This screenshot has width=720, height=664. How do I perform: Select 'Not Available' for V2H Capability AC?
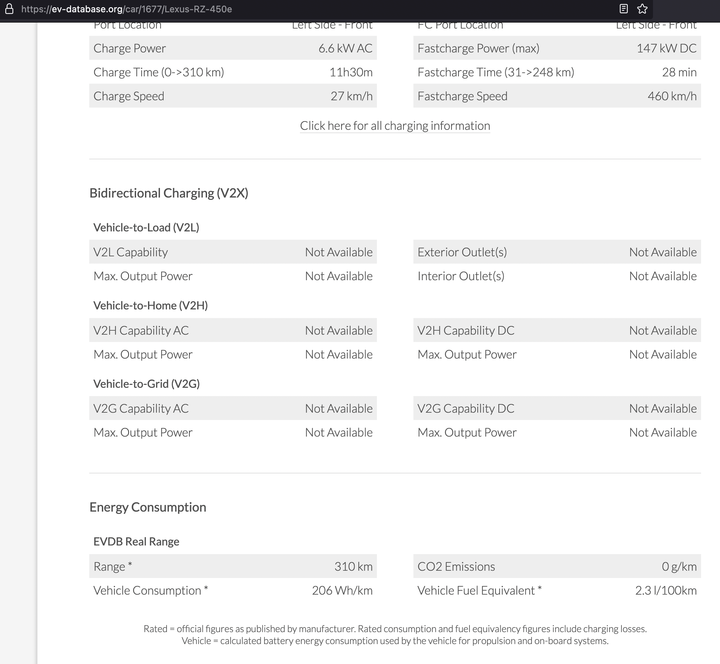click(339, 331)
